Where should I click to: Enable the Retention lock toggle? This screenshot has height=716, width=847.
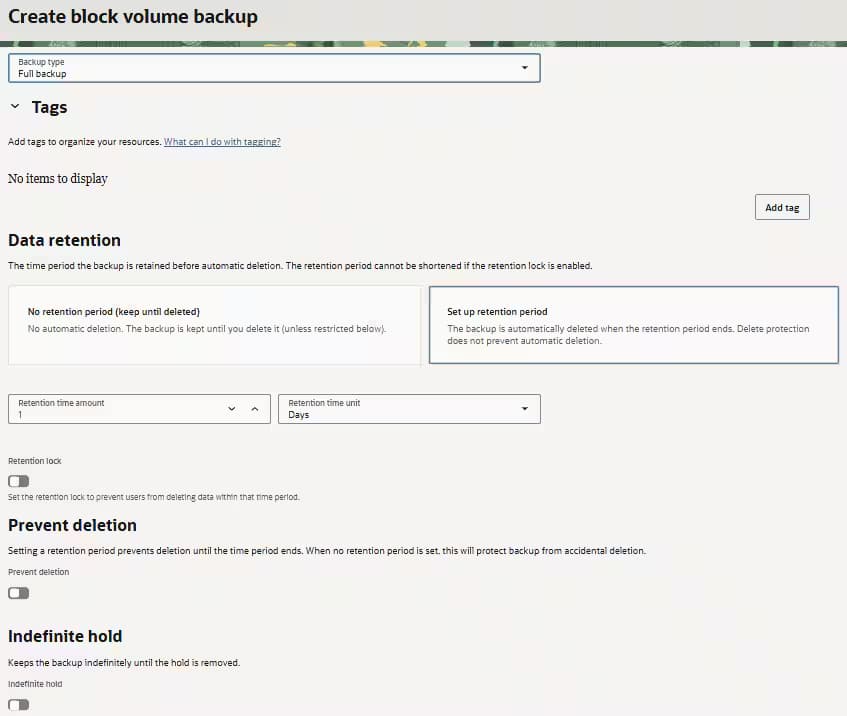pyautogui.click(x=18, y=481)
